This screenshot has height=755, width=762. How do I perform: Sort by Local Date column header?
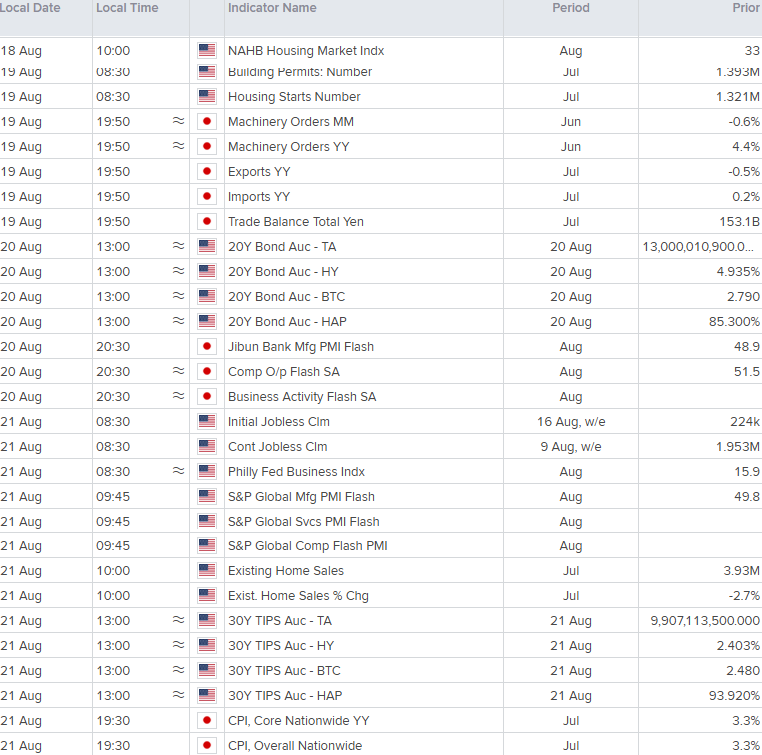pyautogui.click(x=30, y=8)
